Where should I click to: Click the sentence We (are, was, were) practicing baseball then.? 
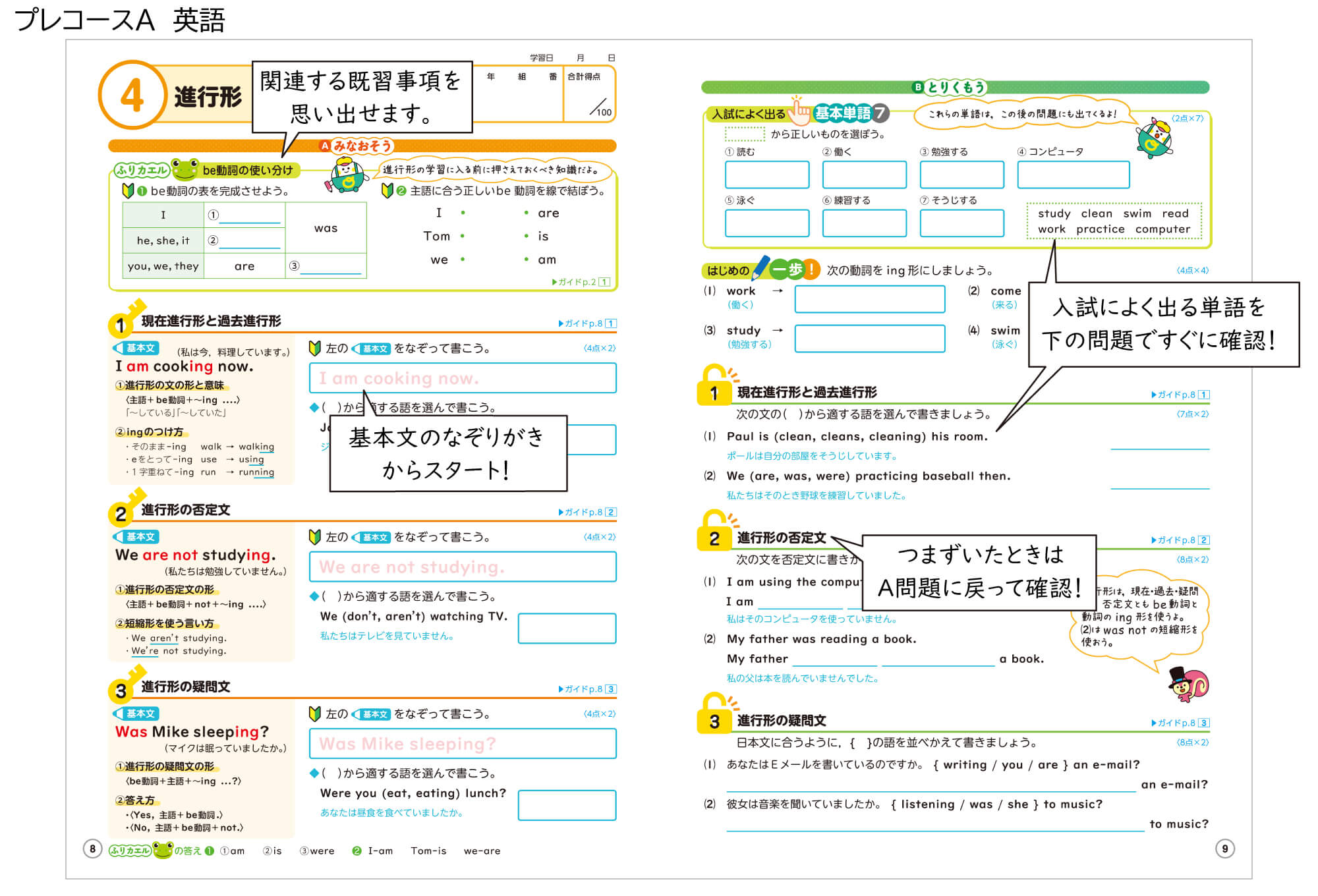[x=869, y=476]
